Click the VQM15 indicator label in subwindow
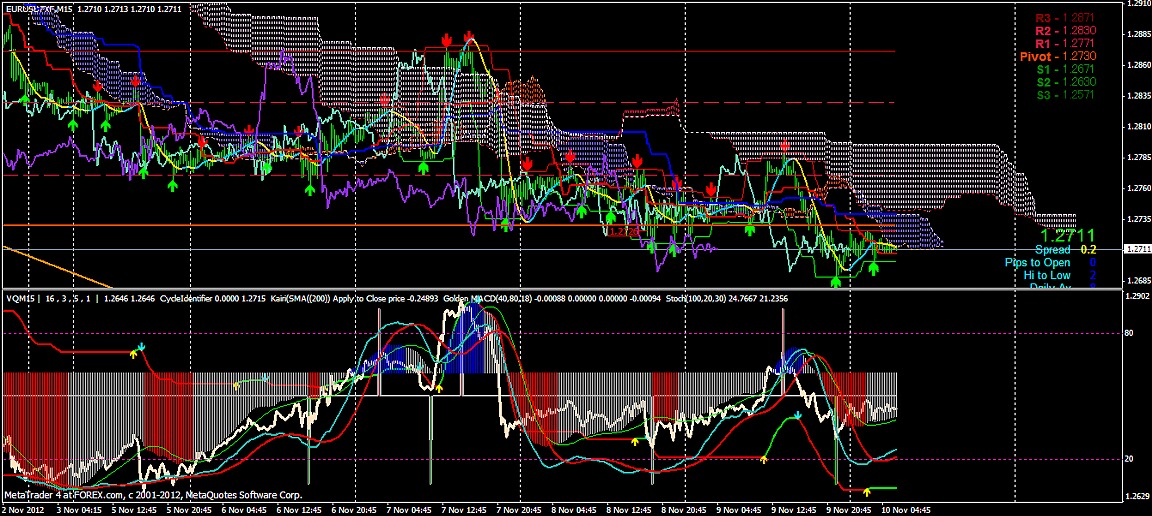1152x516 pixels. coord(20,297)
